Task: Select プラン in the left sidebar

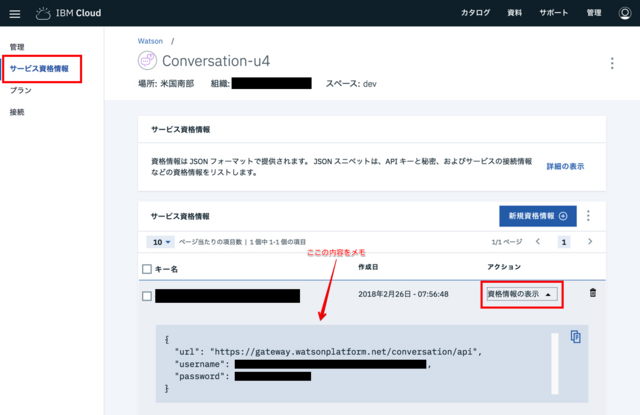Action: pyautogui.click(x=20, y=90)
